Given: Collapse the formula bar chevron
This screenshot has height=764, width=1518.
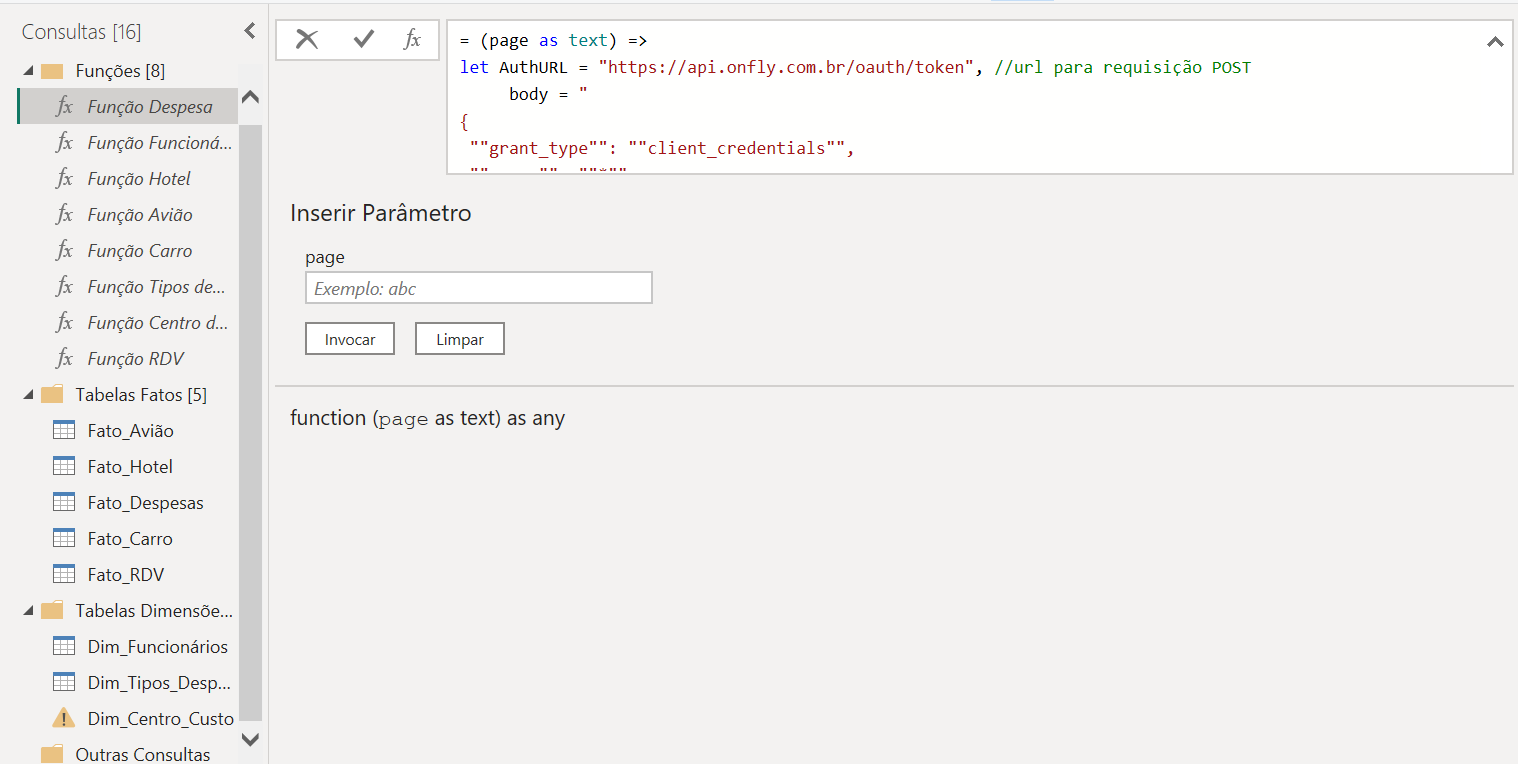Looking at the screenshot, I should (1495, 42).
